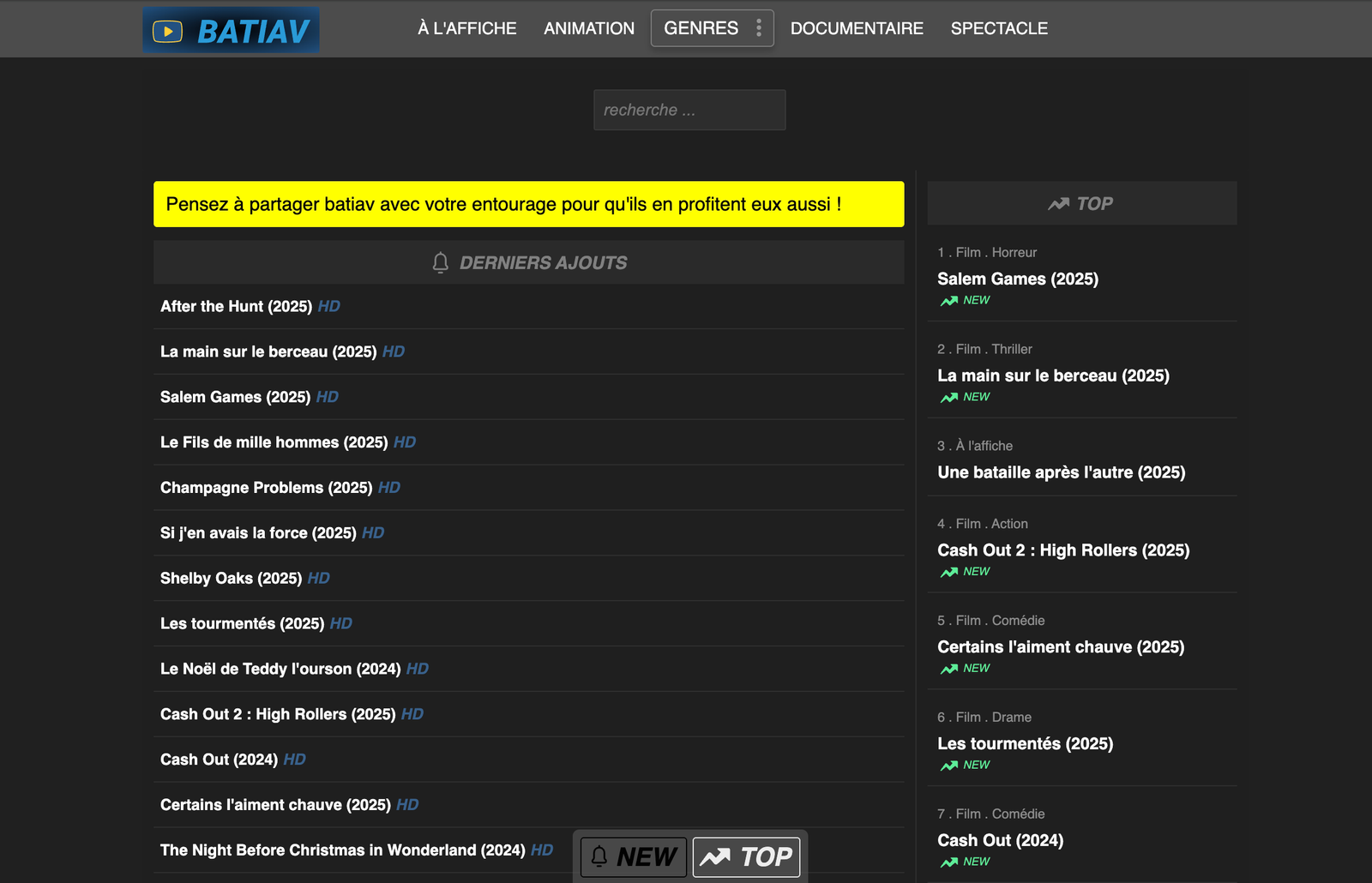The image size is (1372, 883).
Task: Open the DOCUMENTAIRE category
Action: click(x=857, y=28)
